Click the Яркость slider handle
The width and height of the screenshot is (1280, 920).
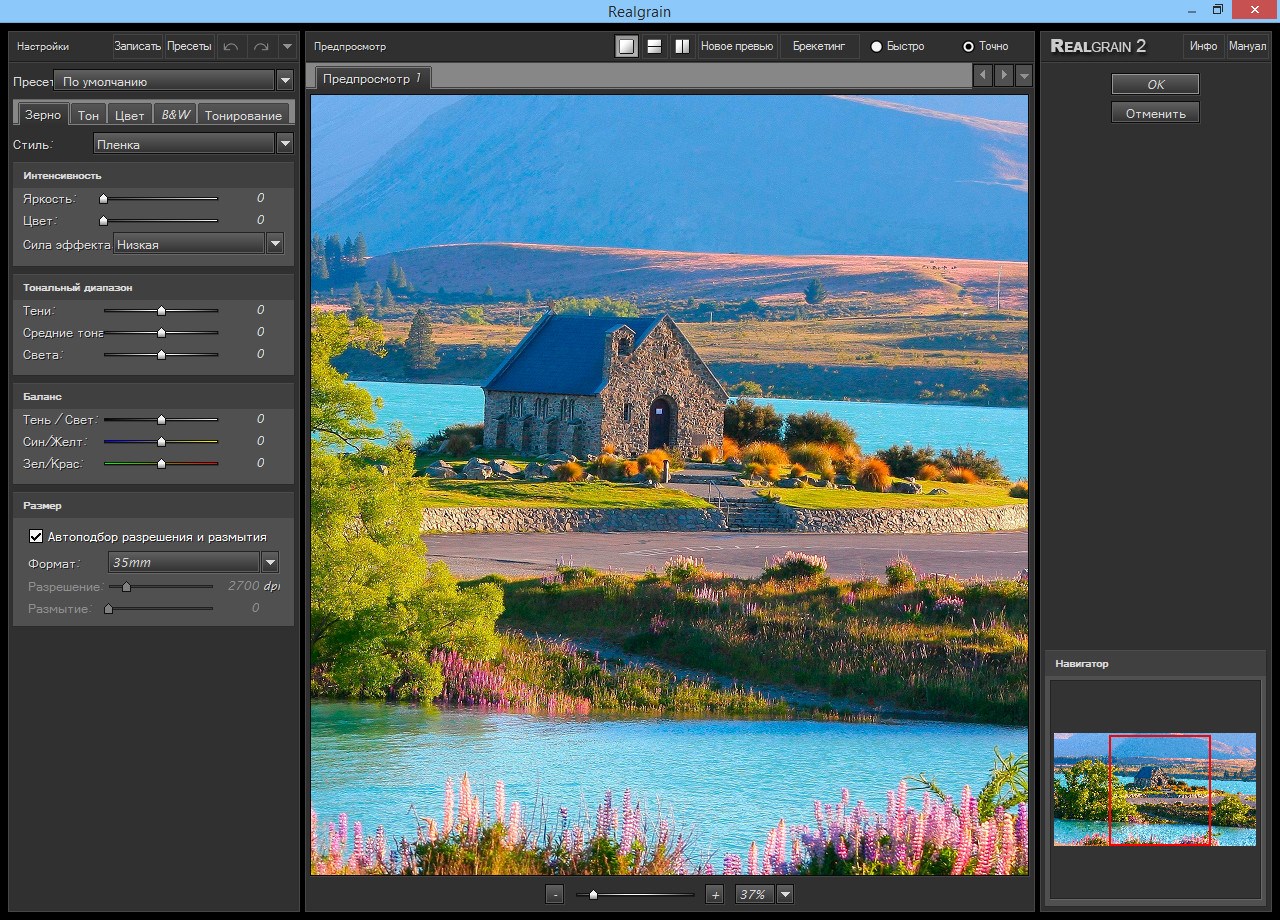[x=103, y=199]
